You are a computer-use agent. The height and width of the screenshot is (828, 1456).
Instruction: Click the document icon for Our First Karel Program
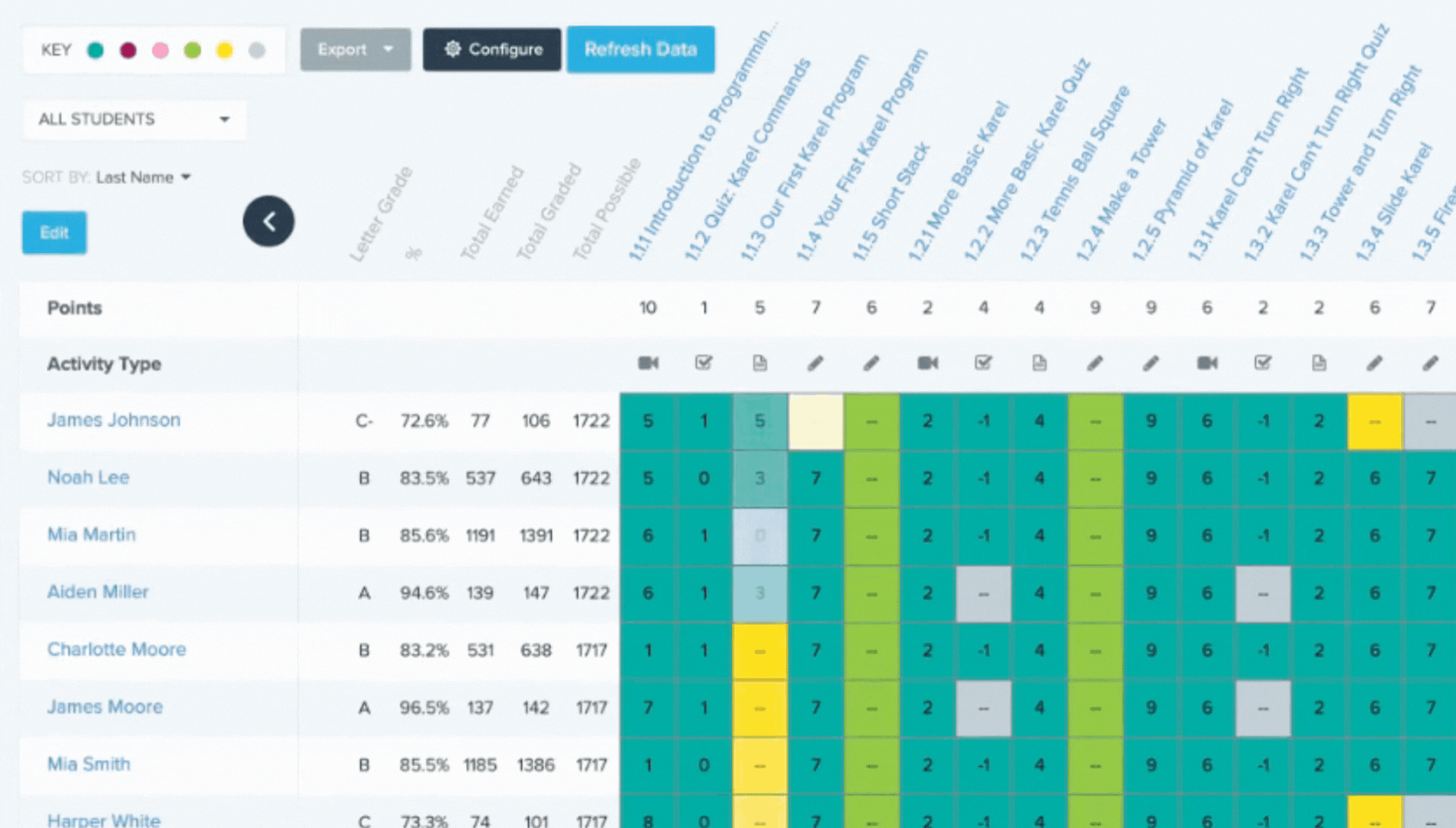pos(759,363)
